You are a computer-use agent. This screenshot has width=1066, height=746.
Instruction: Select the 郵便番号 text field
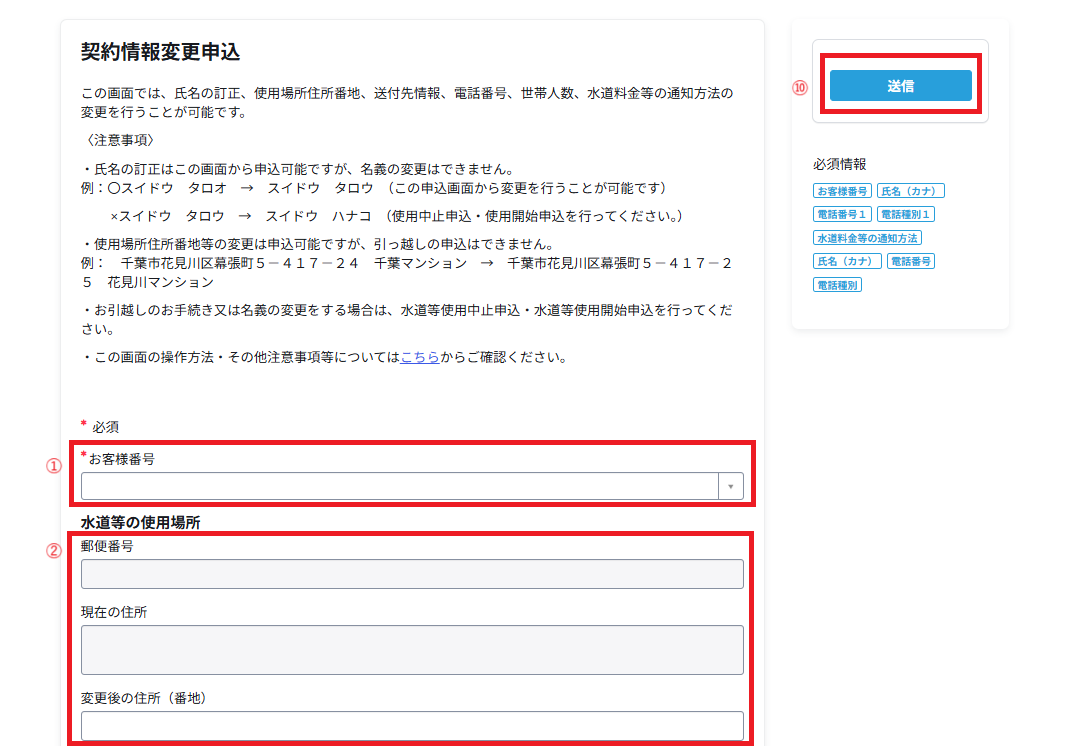click(x=412, y=574)
